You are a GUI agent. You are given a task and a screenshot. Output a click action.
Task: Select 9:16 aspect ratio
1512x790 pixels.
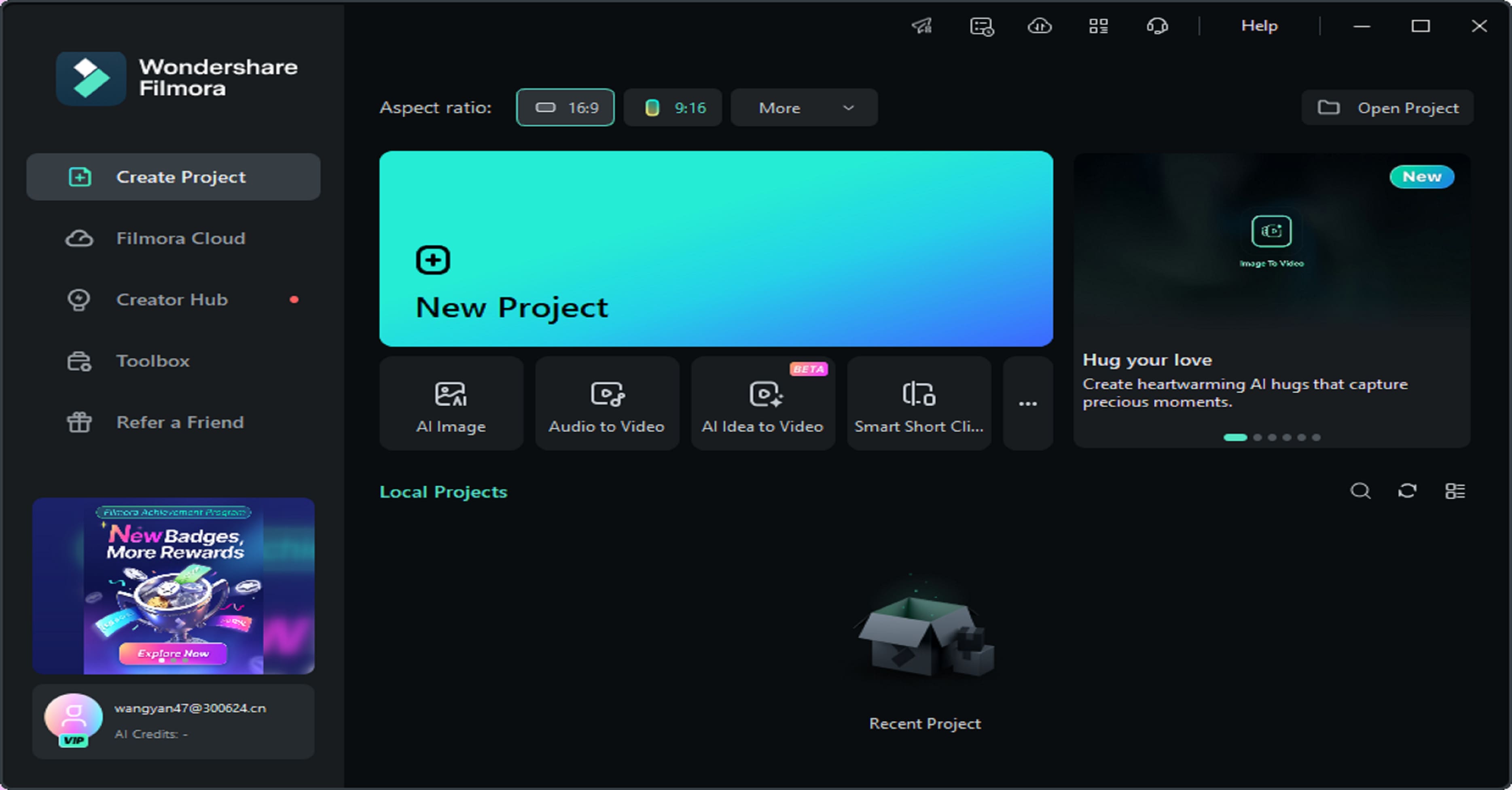tap(673, 108)
